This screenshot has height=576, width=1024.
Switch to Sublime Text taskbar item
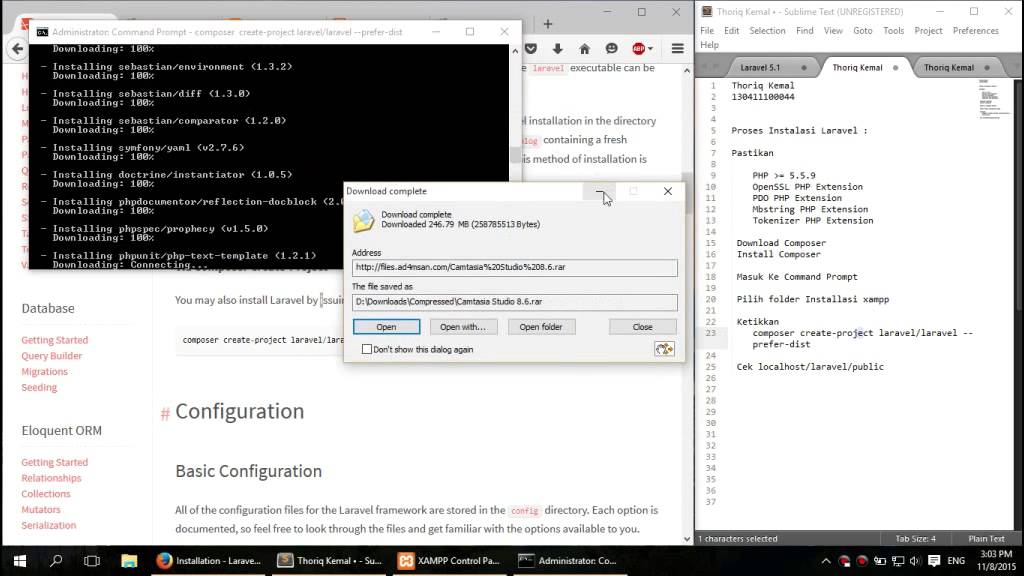coord(330,561)
